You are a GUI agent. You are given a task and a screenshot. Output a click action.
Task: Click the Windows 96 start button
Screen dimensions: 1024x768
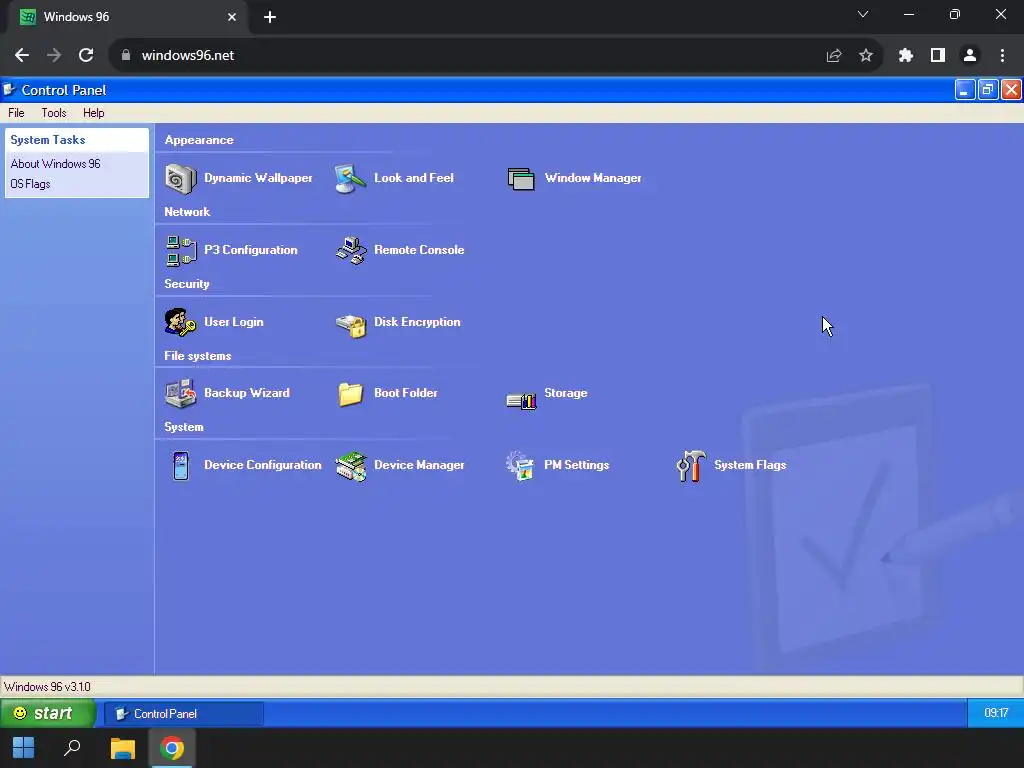pos(46,713)
